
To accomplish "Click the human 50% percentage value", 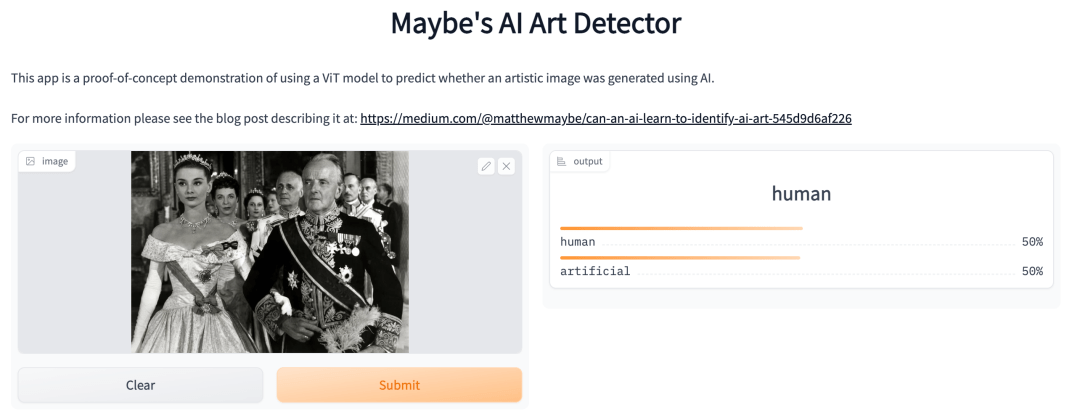I will click(1032, 242).
